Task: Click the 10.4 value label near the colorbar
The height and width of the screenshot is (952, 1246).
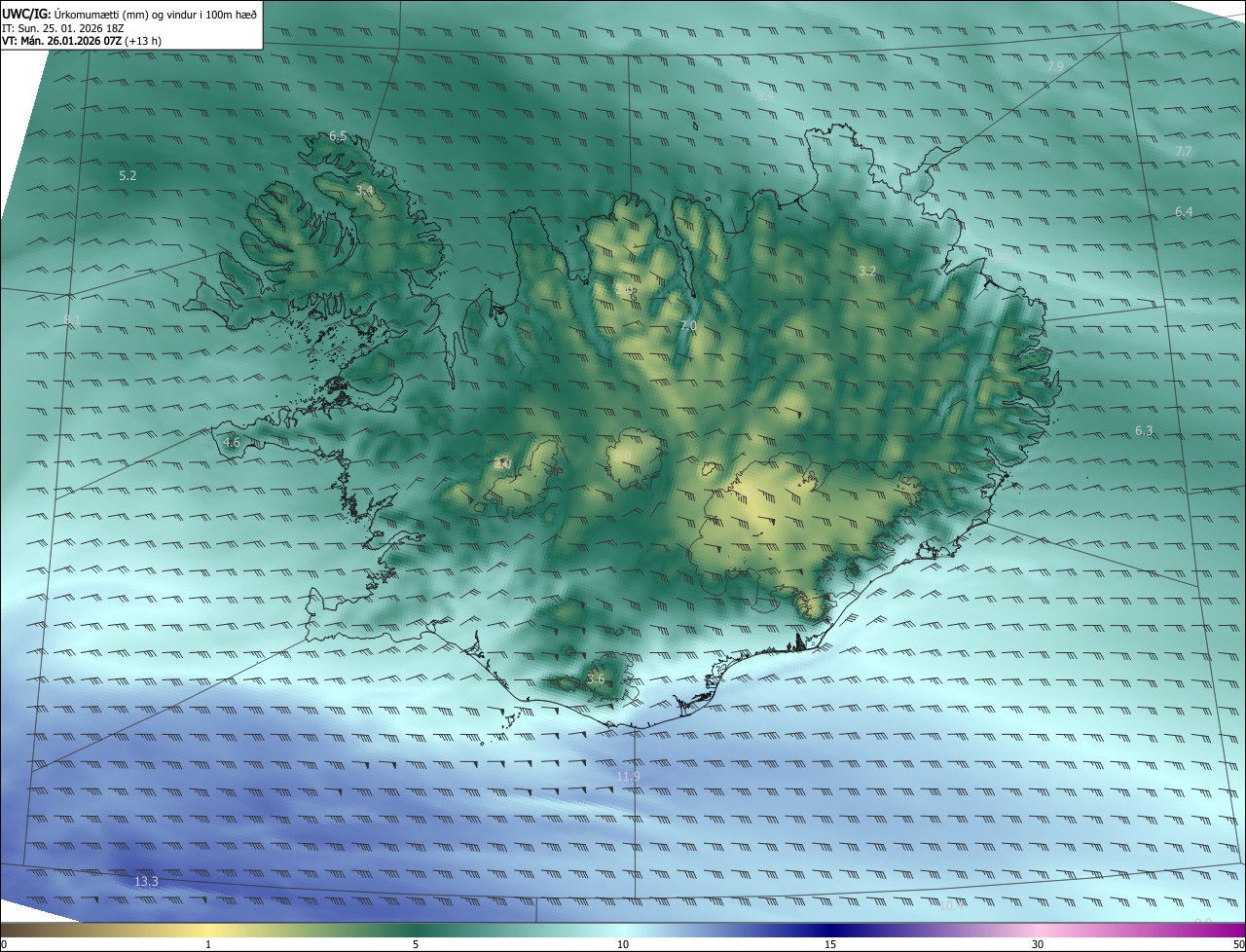Action: point(952,905)
